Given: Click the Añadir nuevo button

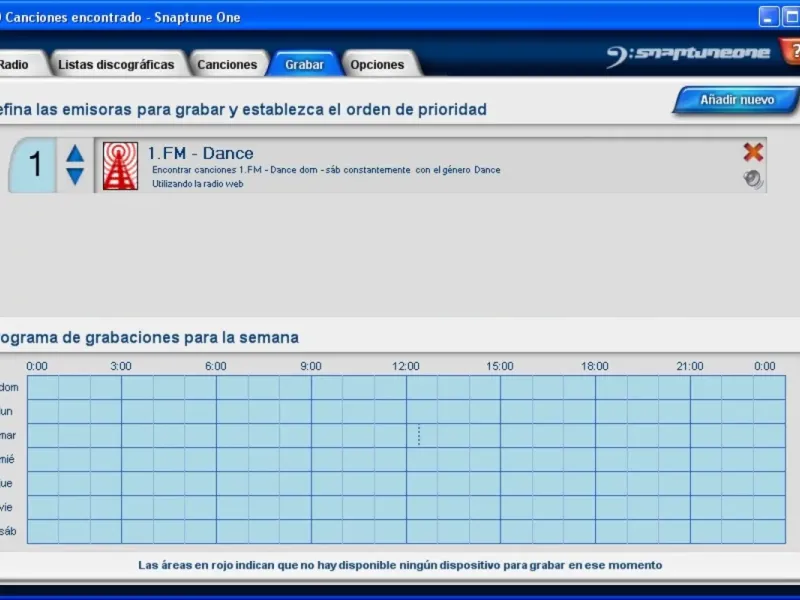Looking at the screenshot, I should pyautogui.click(x=737, y=99).
